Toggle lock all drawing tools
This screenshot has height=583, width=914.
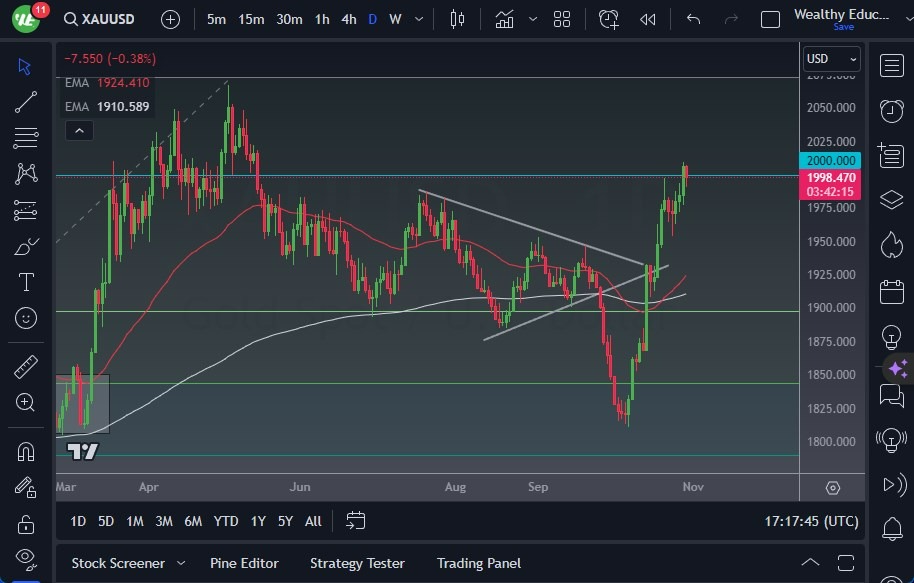pyautogui.click(x=26, y=524)
